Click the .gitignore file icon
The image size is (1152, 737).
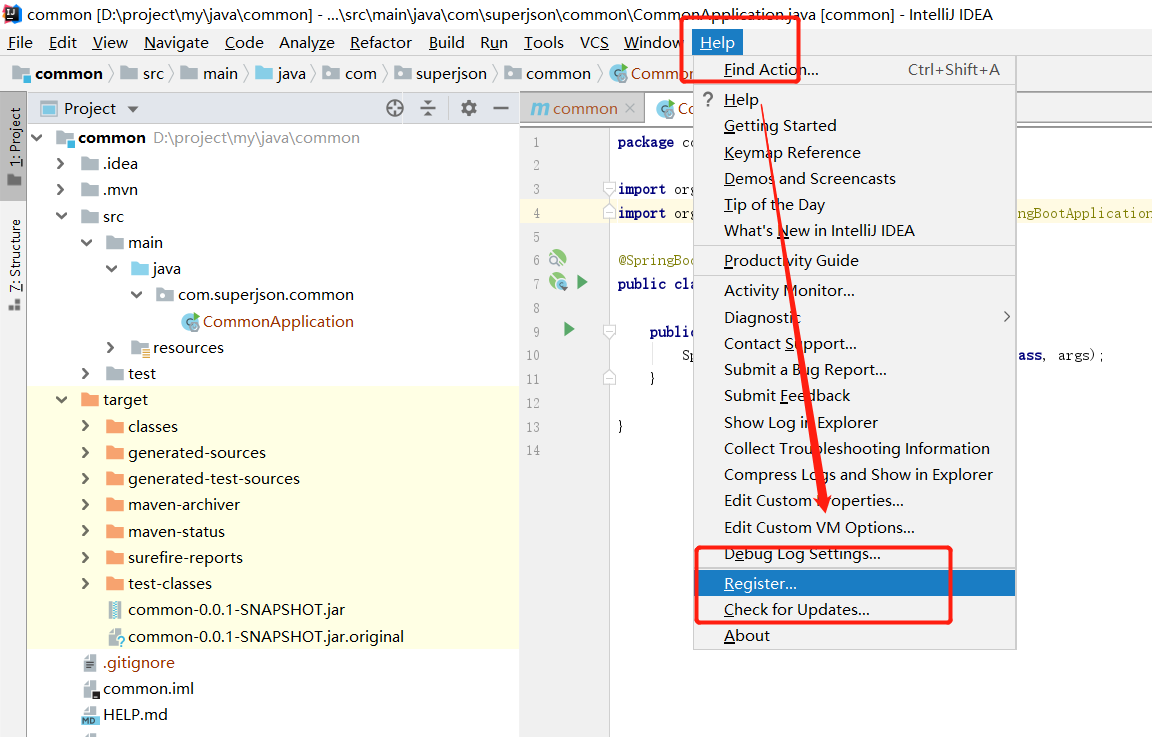point(90,663)
